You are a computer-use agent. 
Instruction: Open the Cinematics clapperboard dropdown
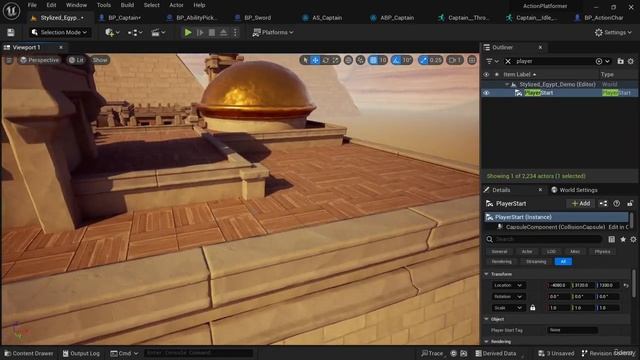pyautogui.click(x=158, y=32)
